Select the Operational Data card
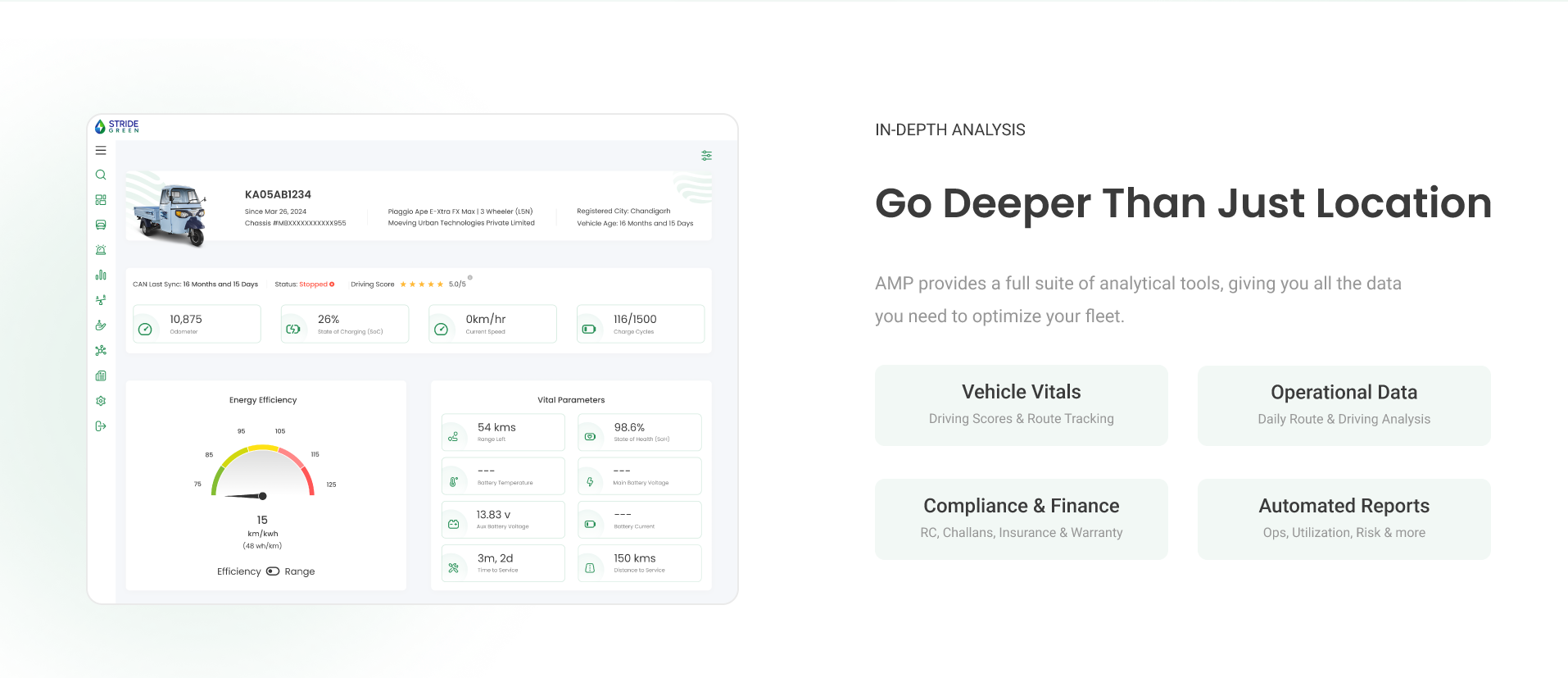Screen dimensions: 1568x678 pos(1344,405)
